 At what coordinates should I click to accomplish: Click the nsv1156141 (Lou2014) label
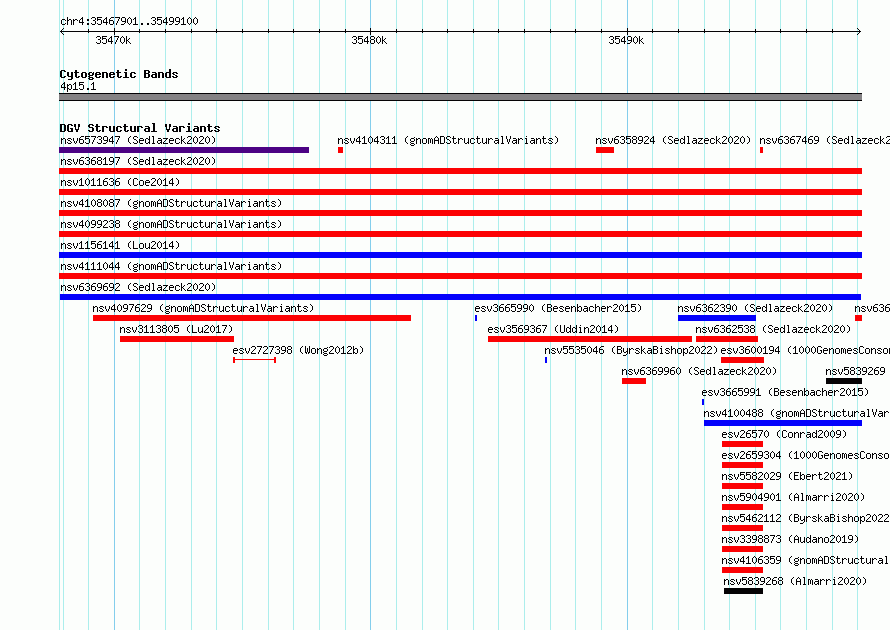[120, 245]
